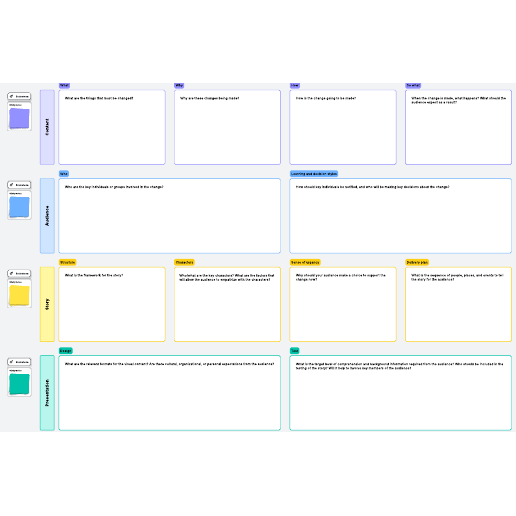Click the brainstorm button beside the Presentation row
The width and height of the screenshot is (516, 516).
click(19, 362)
